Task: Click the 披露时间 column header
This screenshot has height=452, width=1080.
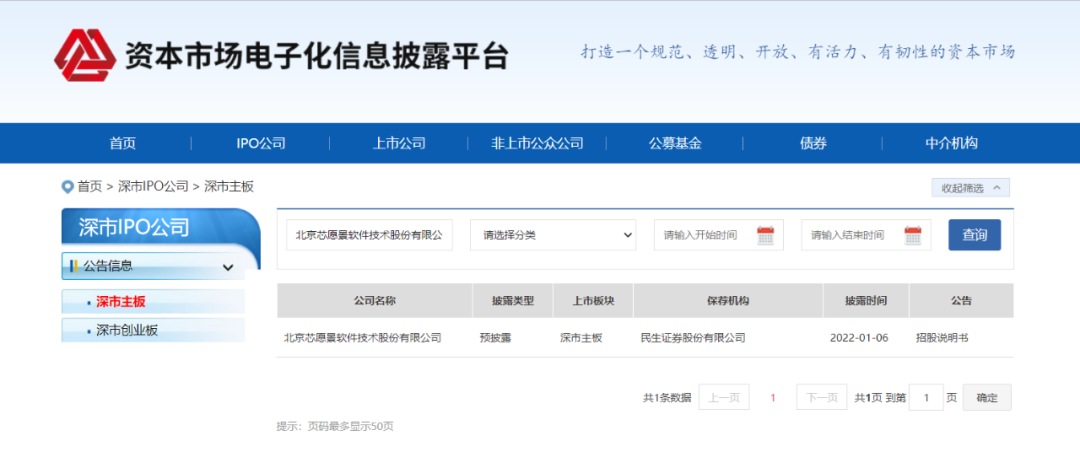Action: point(866,301)
